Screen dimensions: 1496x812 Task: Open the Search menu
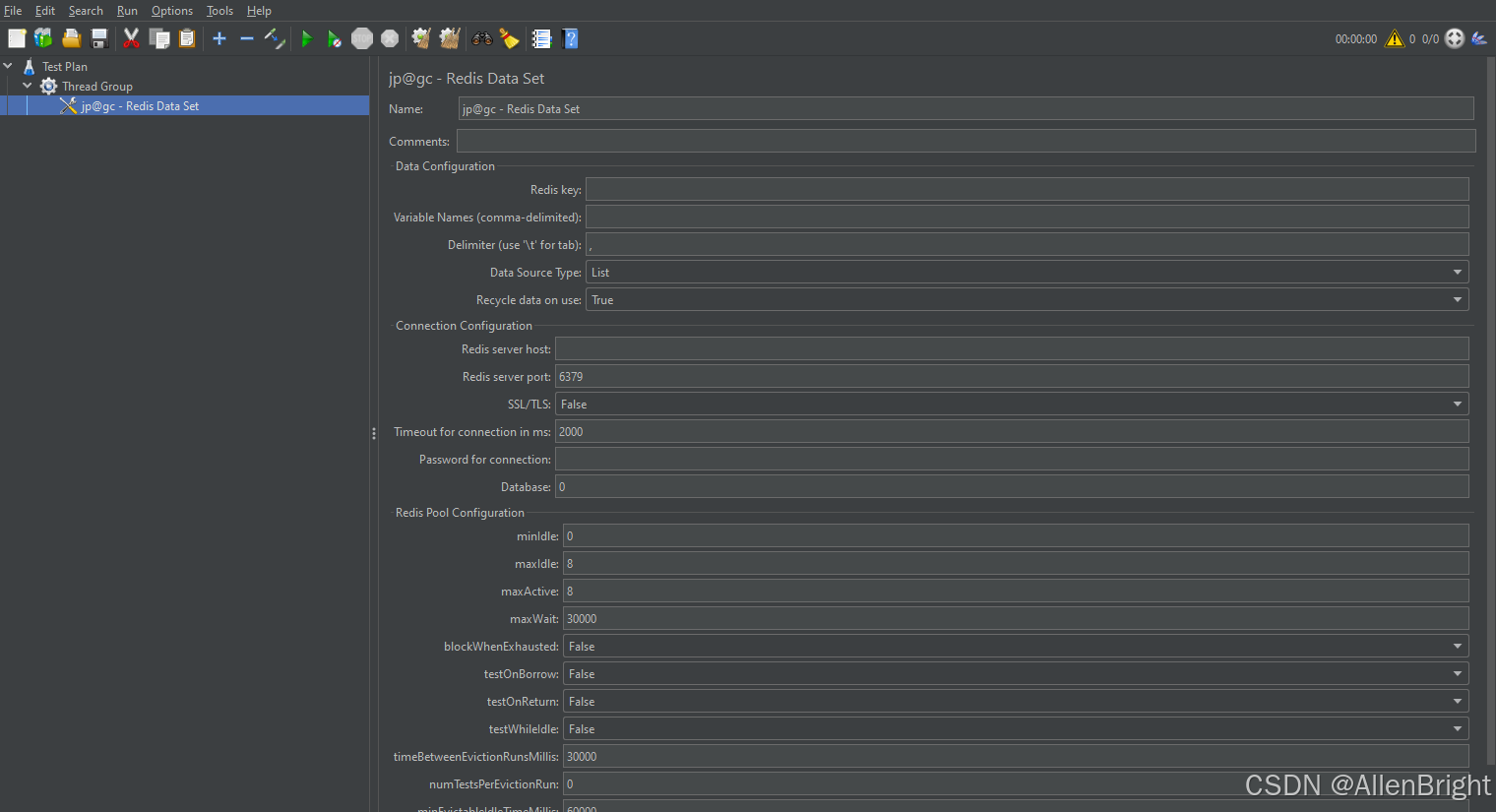point(86,11)
